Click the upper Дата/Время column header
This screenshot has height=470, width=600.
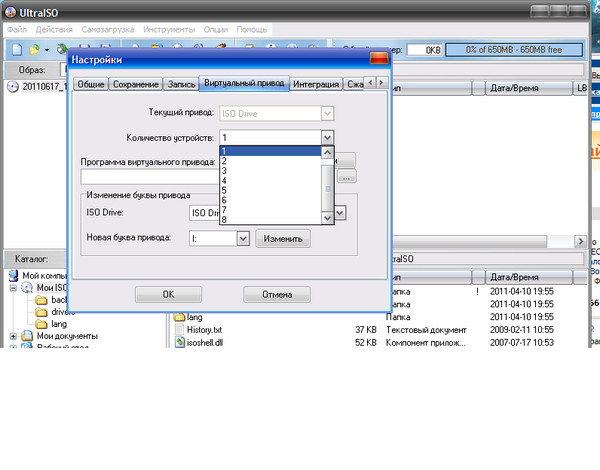528,88
